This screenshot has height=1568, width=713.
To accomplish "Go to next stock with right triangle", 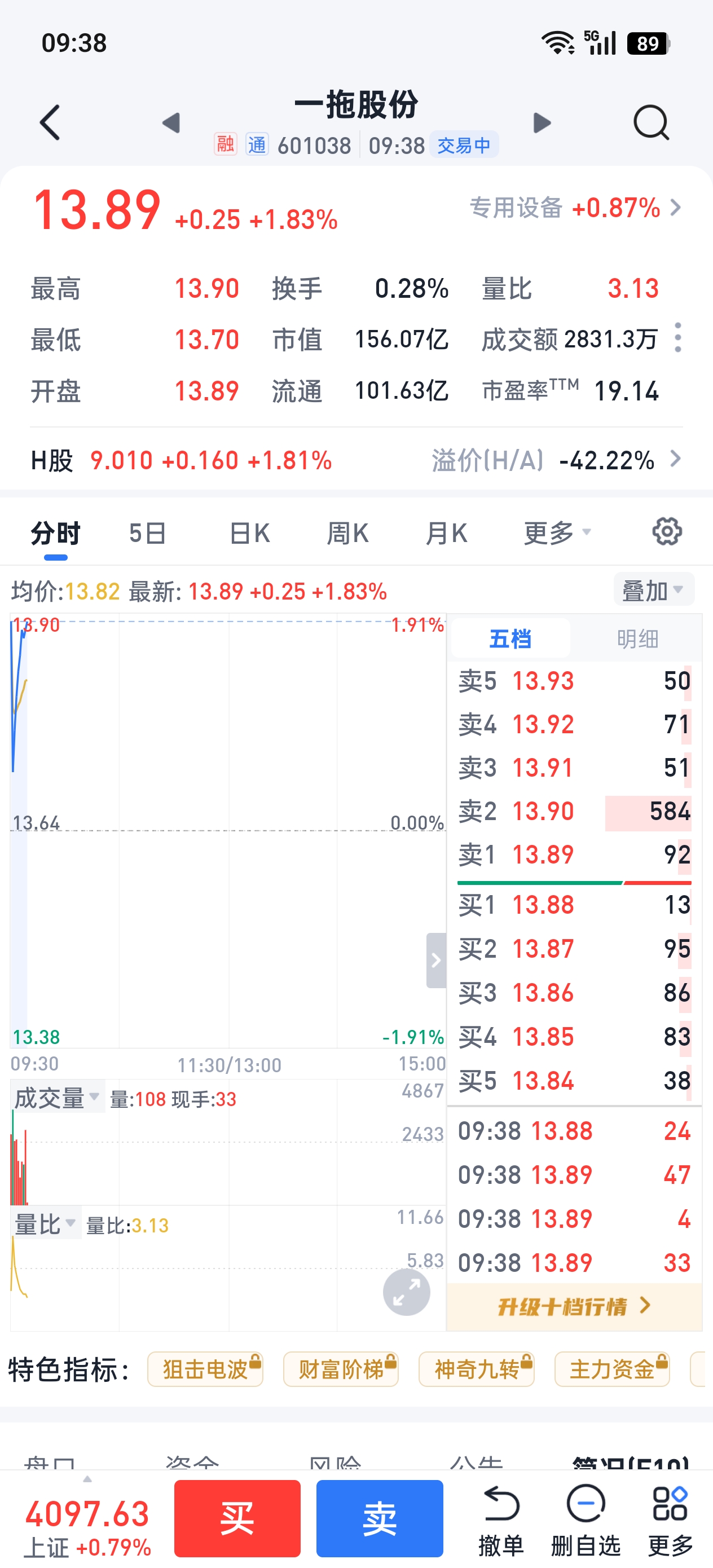I will (x=542, y=122).
